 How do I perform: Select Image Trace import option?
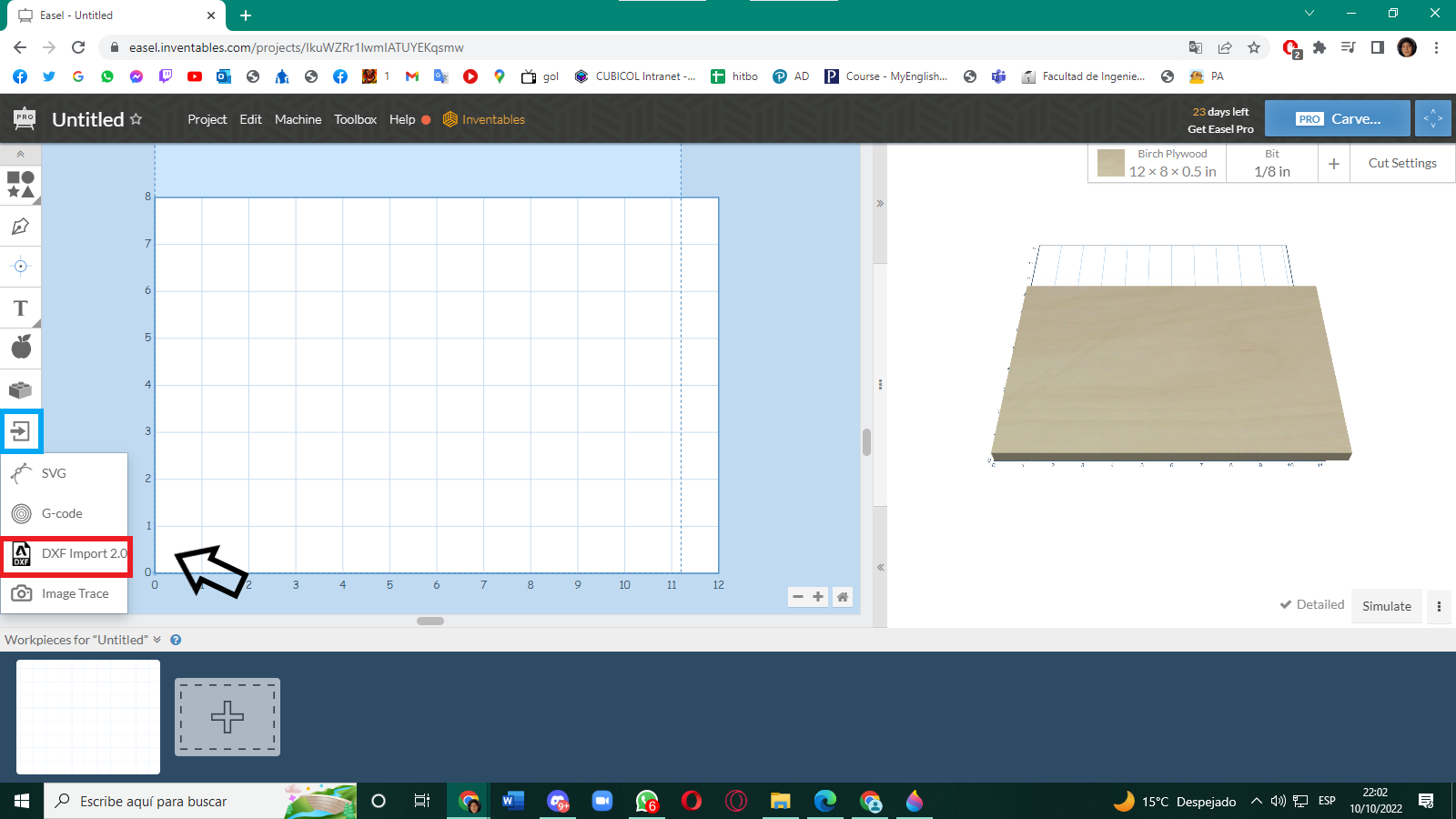click(64, 593)
